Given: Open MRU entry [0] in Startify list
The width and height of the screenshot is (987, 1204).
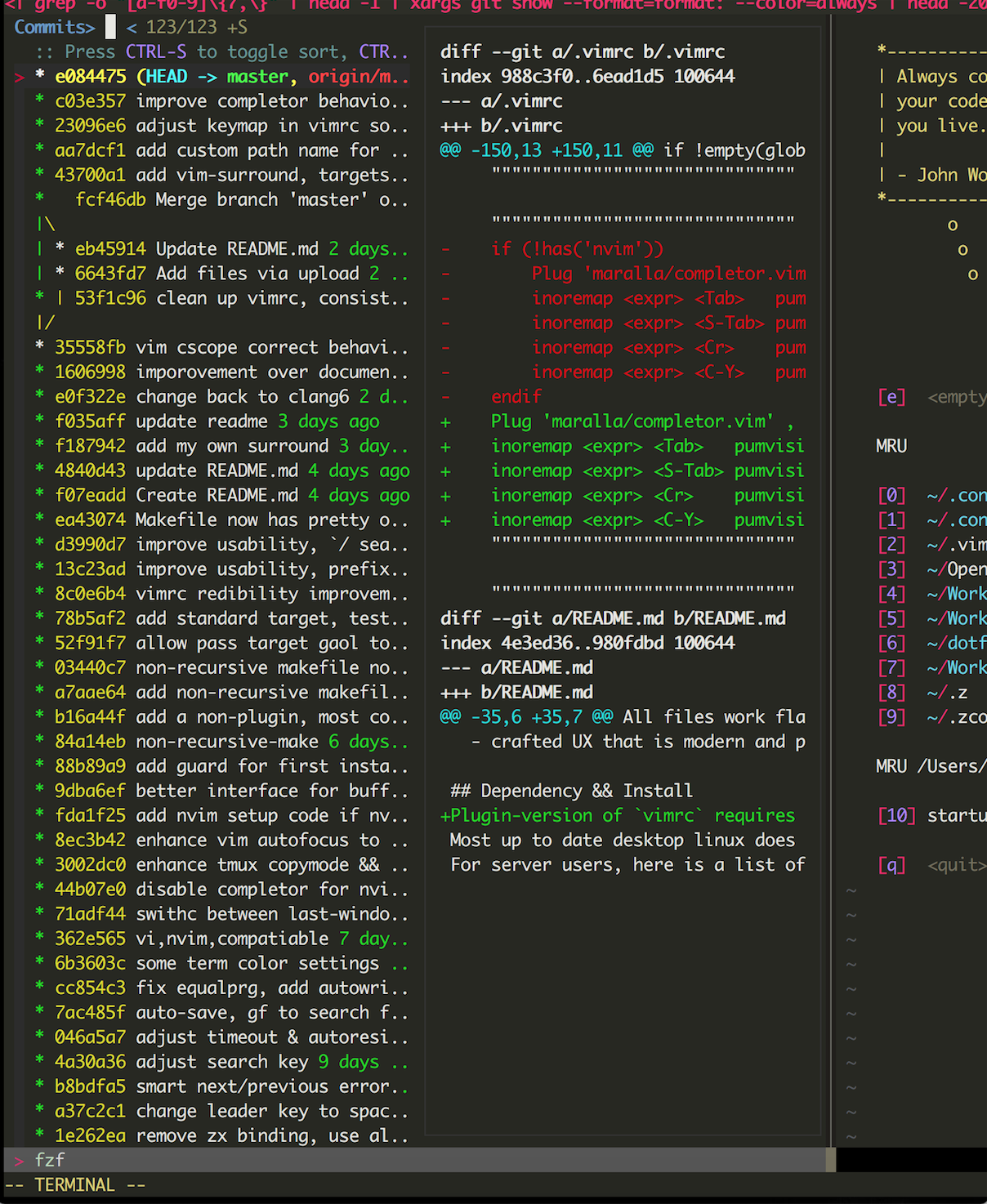Looking at the screenshot, I should [x=931, y=495].
